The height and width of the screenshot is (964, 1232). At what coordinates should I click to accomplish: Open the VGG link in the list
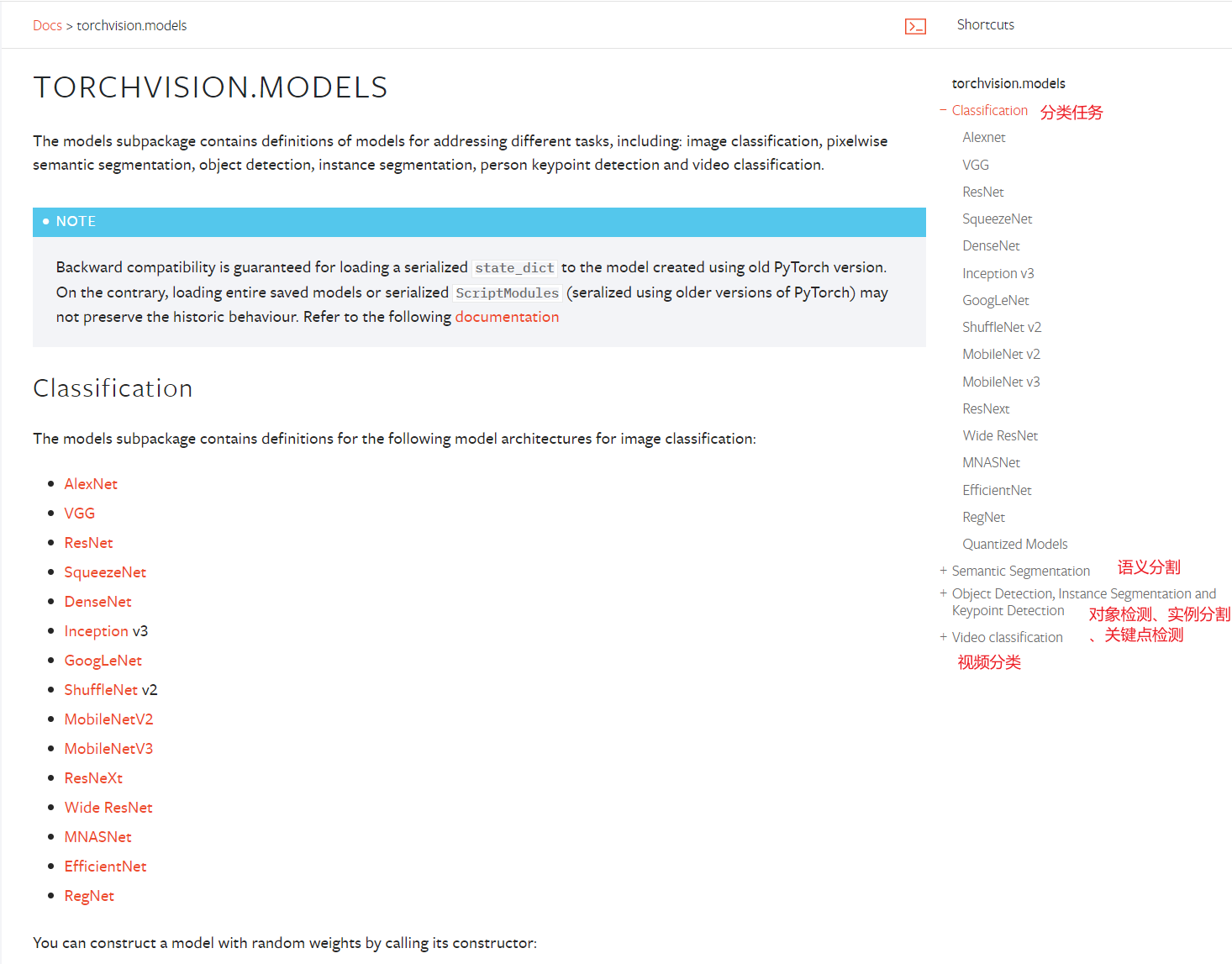tap(80, 514)
